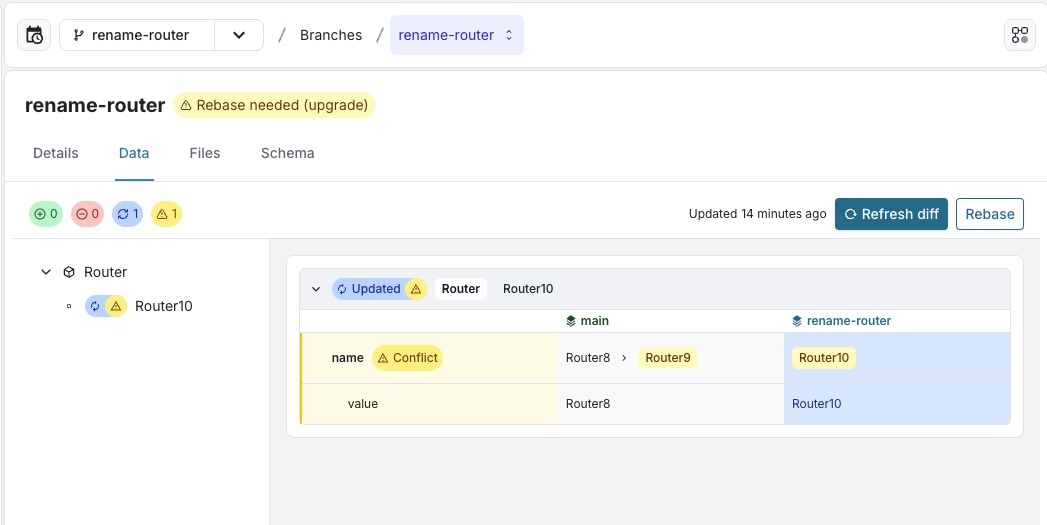This screenshot has height=525, width=1047.
Task: Click the red removed count badge
Action: (87, 214)
